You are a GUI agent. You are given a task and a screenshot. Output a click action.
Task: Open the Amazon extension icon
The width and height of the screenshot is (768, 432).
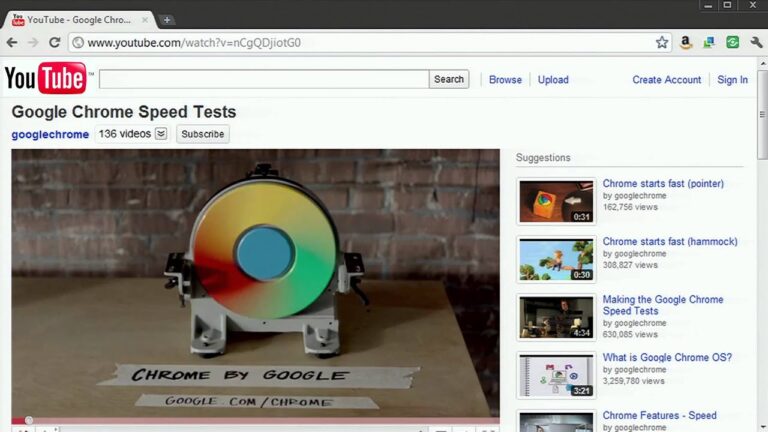(686, 43)
